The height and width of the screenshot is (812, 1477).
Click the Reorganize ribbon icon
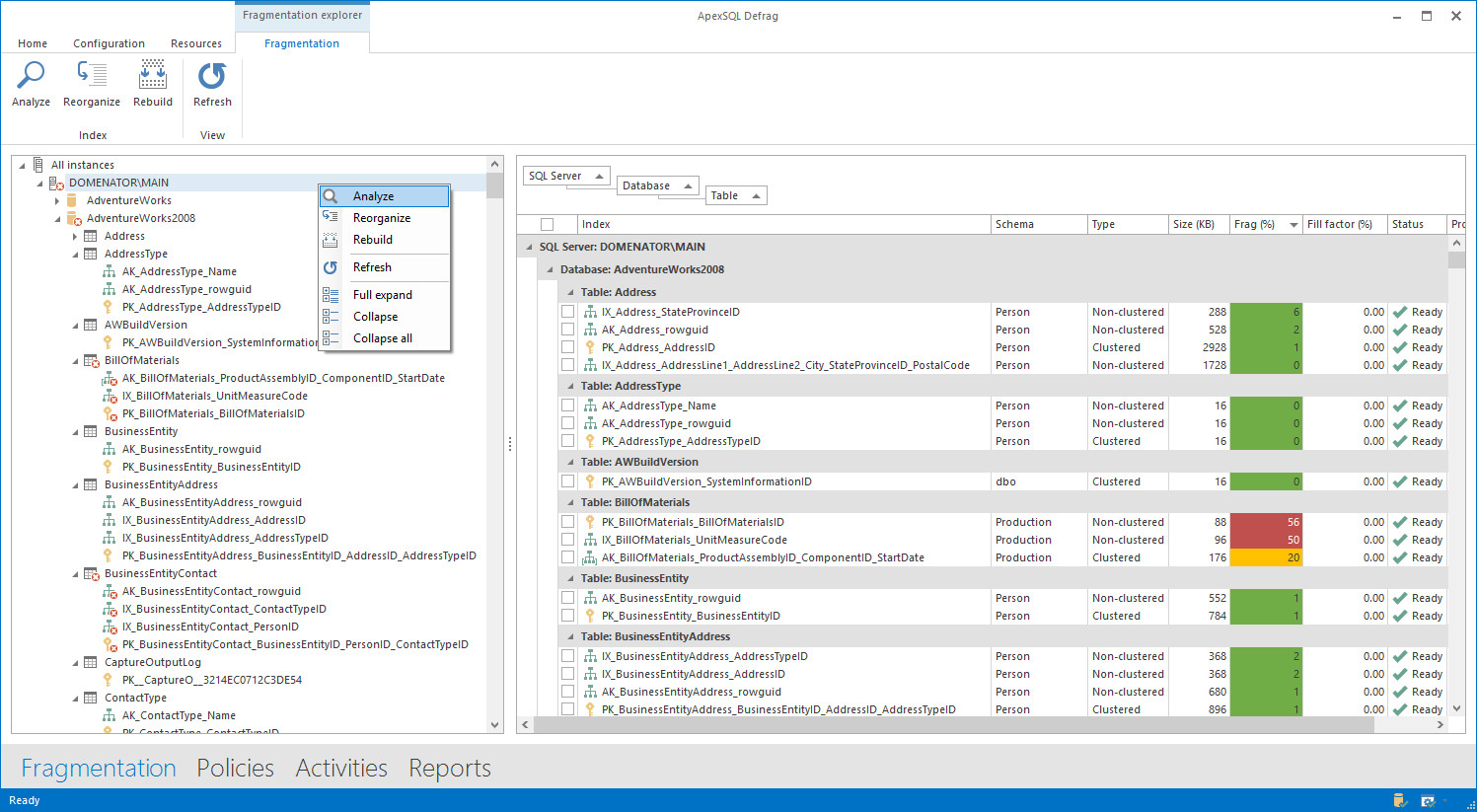click(92, 75)
